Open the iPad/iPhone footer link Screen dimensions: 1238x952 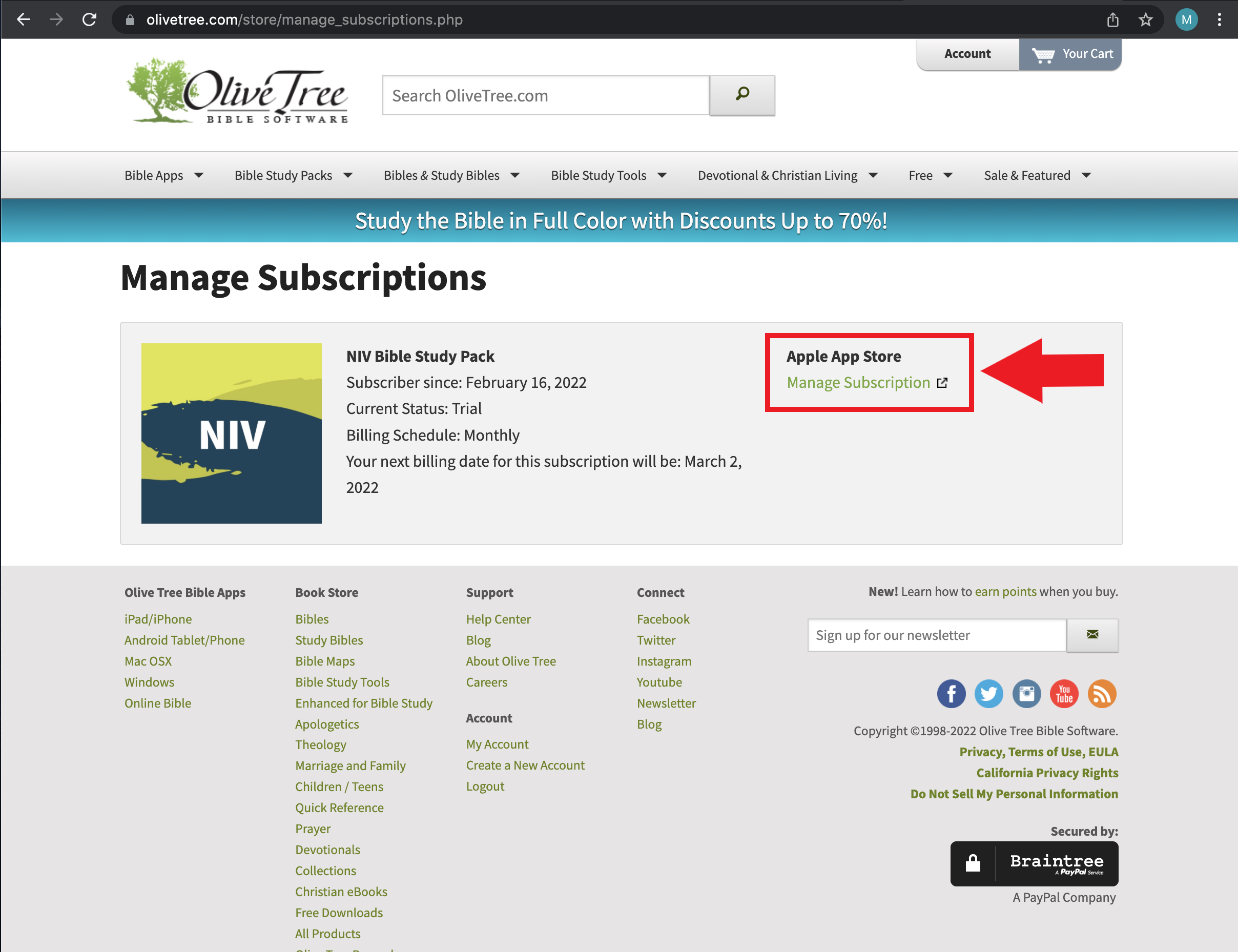[x=158, y=619]
